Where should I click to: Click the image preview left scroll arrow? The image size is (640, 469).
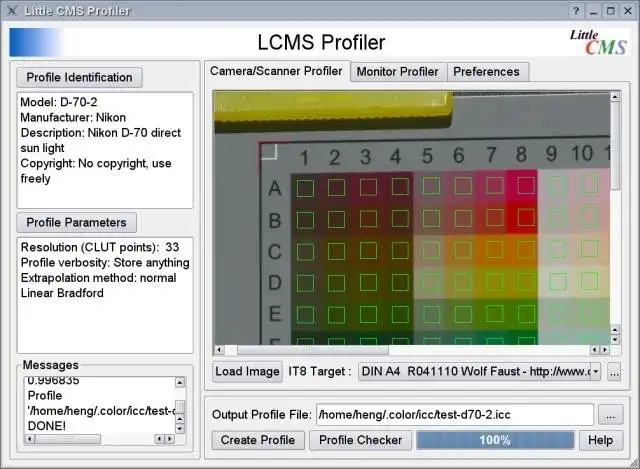pyautogui.click(x=220, y=350)
